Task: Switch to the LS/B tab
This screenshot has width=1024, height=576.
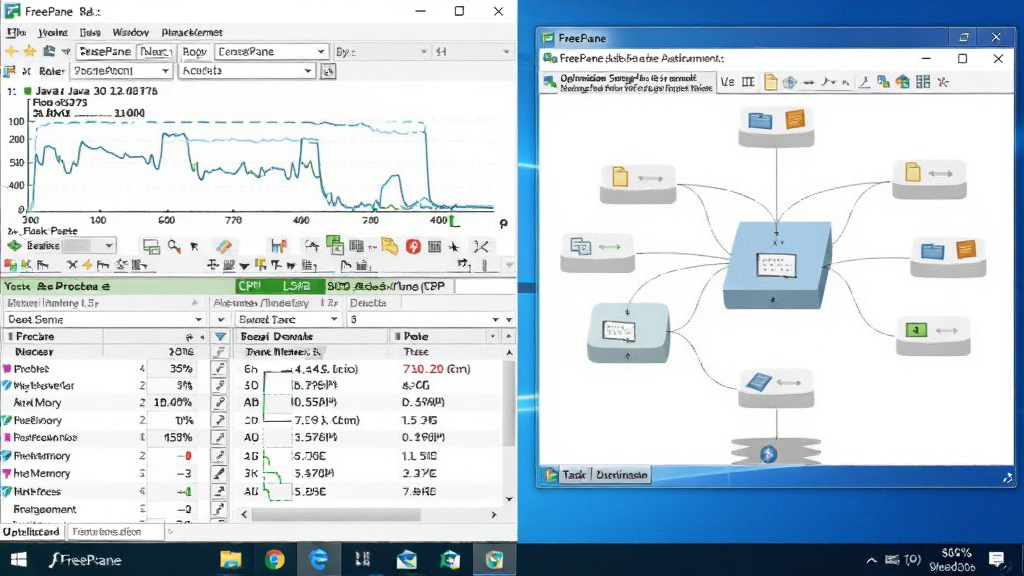Action: [x=296, y=286]
